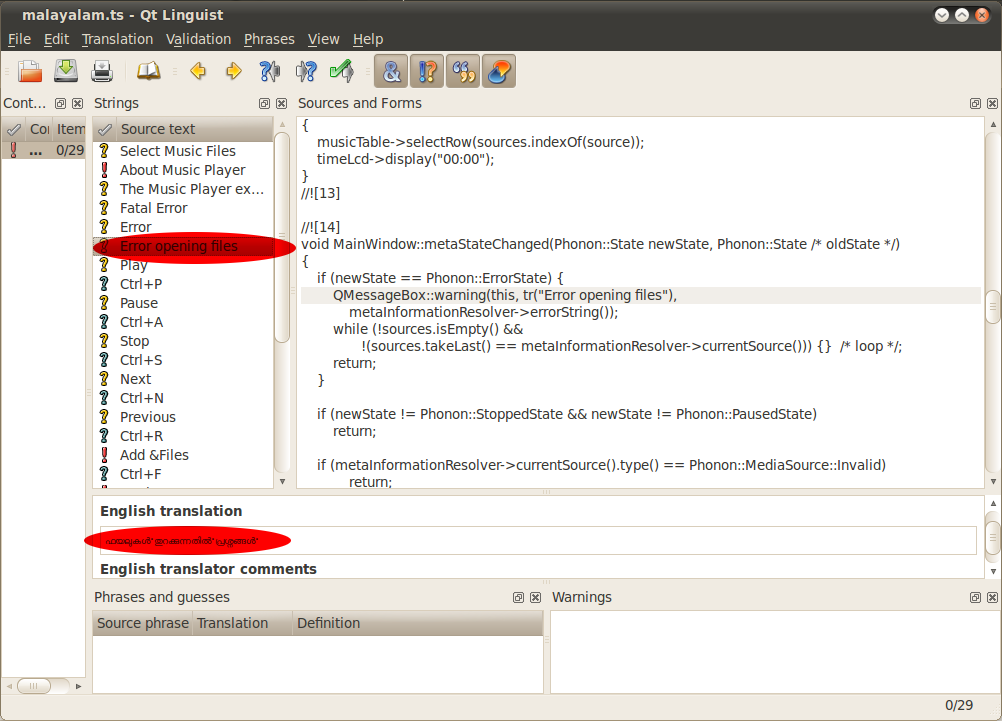Image resolution: width=1002 pixels, height=721 pixels.
Task: Select the 'Ctrl+P' string row
Action: pyautogui.click(x=184, y=284)
